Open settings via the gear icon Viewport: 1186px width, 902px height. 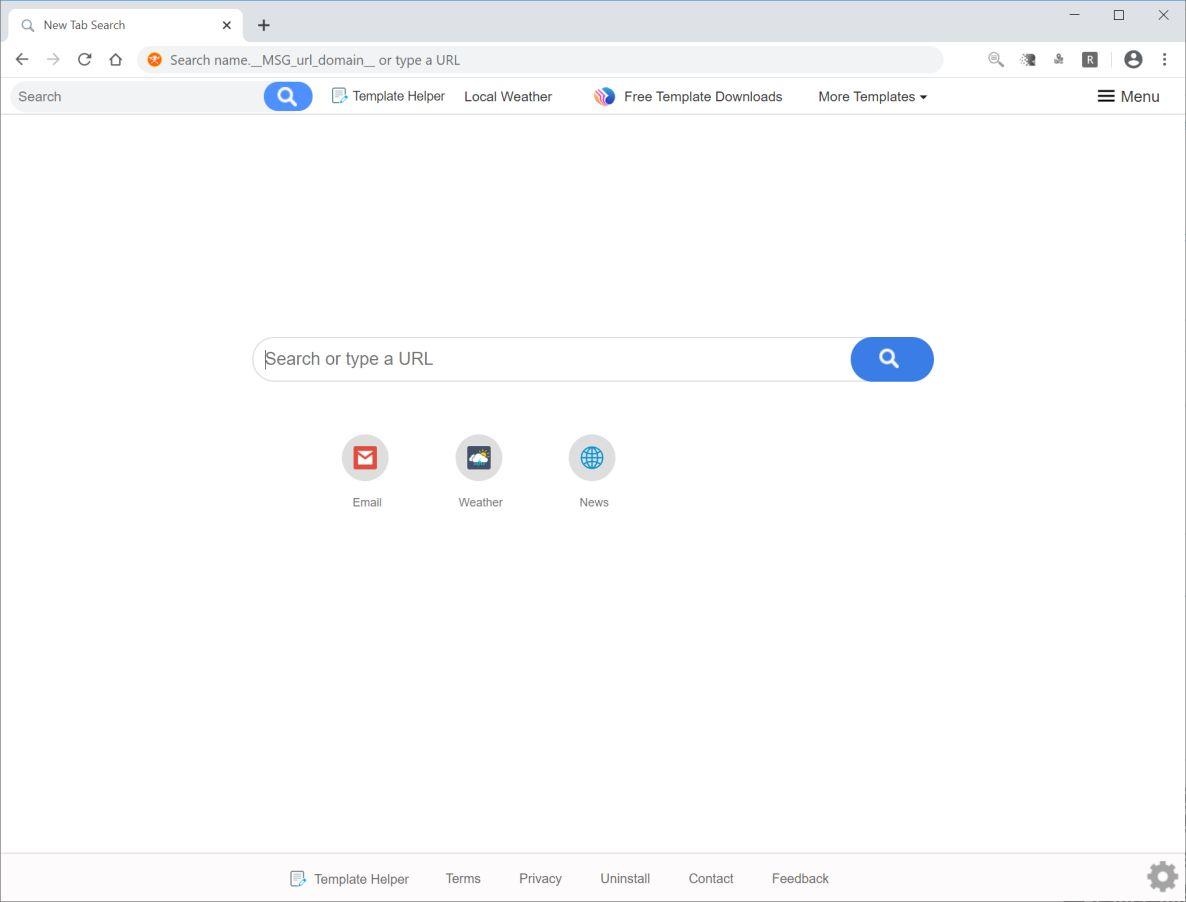[x=1161, y=875]
